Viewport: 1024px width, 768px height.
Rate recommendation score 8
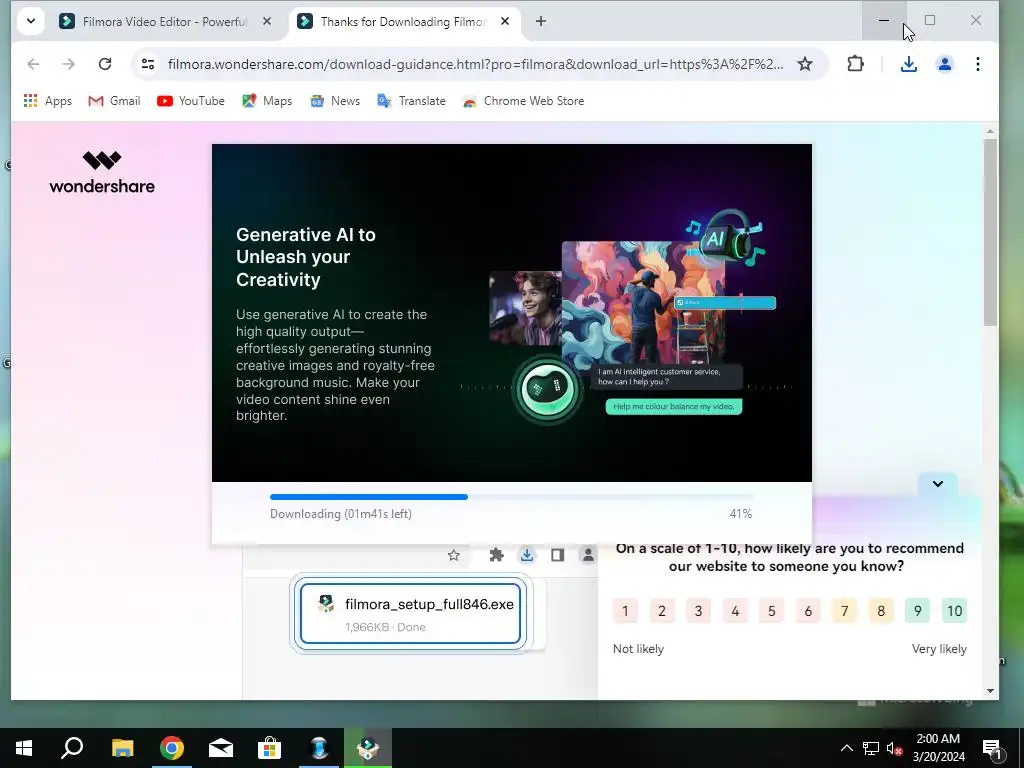[x=881, y=611]
